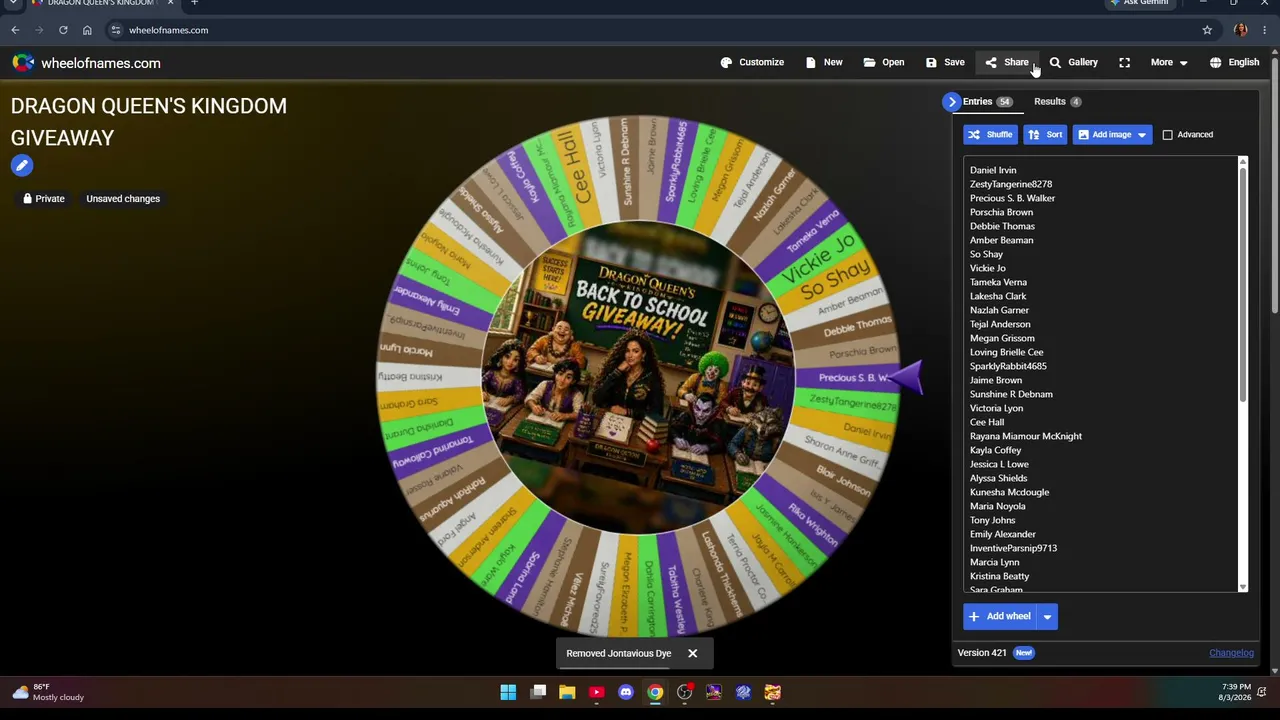1280x720 pixels.
Task: Open the Windows Start menu
Action: point(508,692)
